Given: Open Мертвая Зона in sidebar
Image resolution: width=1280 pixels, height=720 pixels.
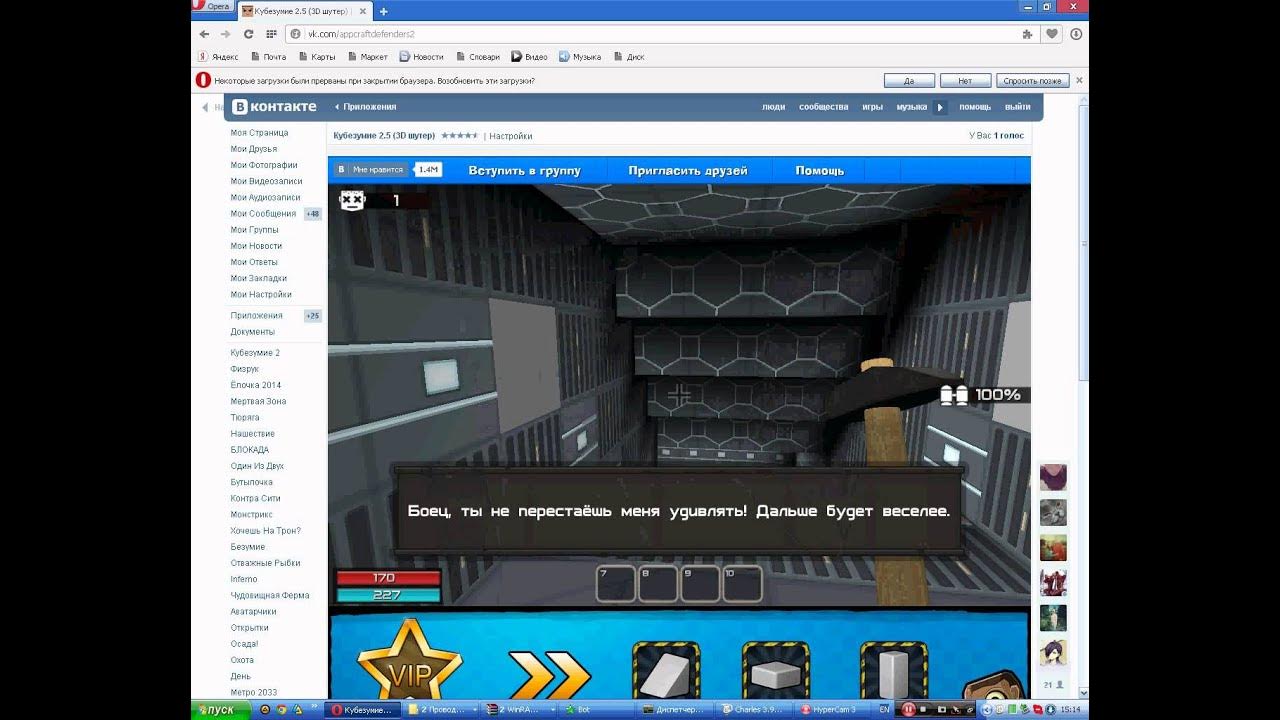Looking at the screenshot, I should (258, 401).
